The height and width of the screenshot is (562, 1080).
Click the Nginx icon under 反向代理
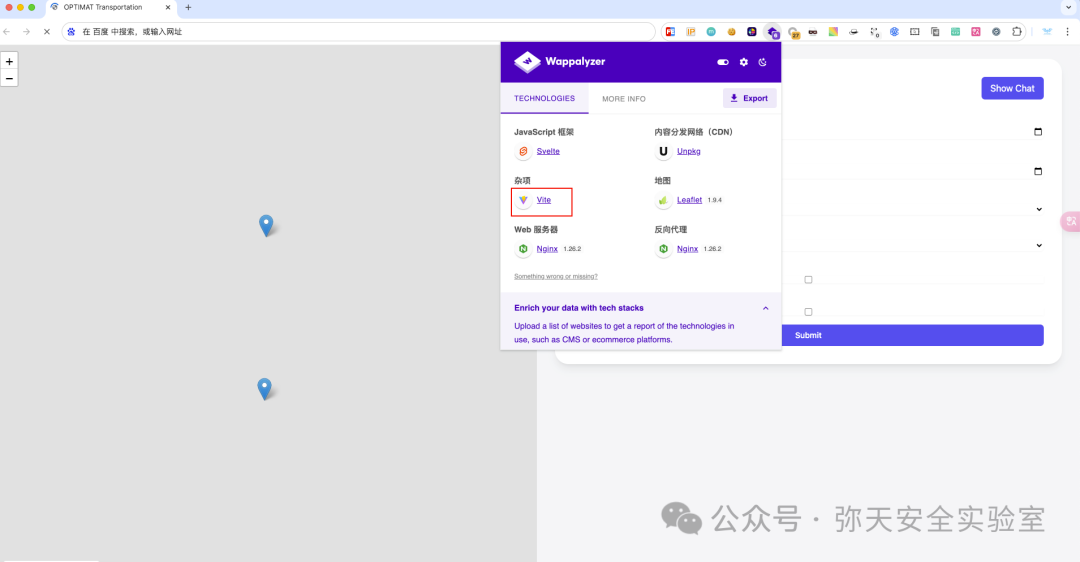pyautogui.click(x=663, y=249)
